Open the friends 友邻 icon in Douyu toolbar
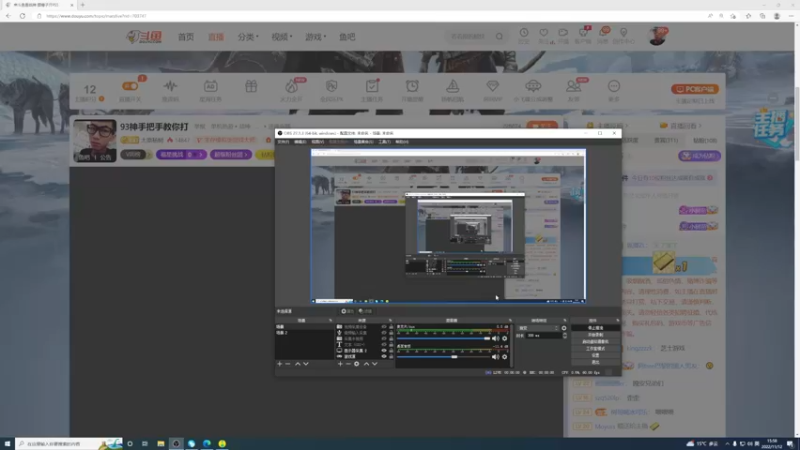 click(573, 86)
